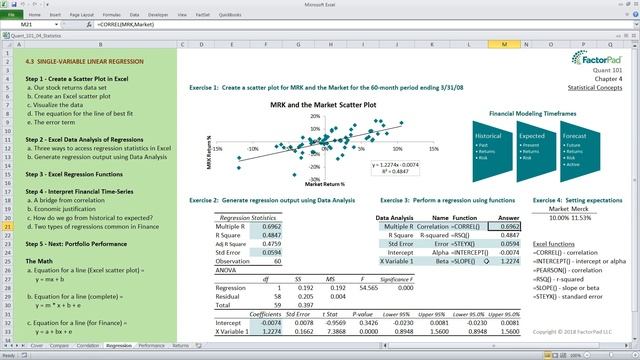Image resolution: width=640 pixels, height=360 pixels.
Task: Expand the Name Box dropdown arrow
Action: [56, 24]
